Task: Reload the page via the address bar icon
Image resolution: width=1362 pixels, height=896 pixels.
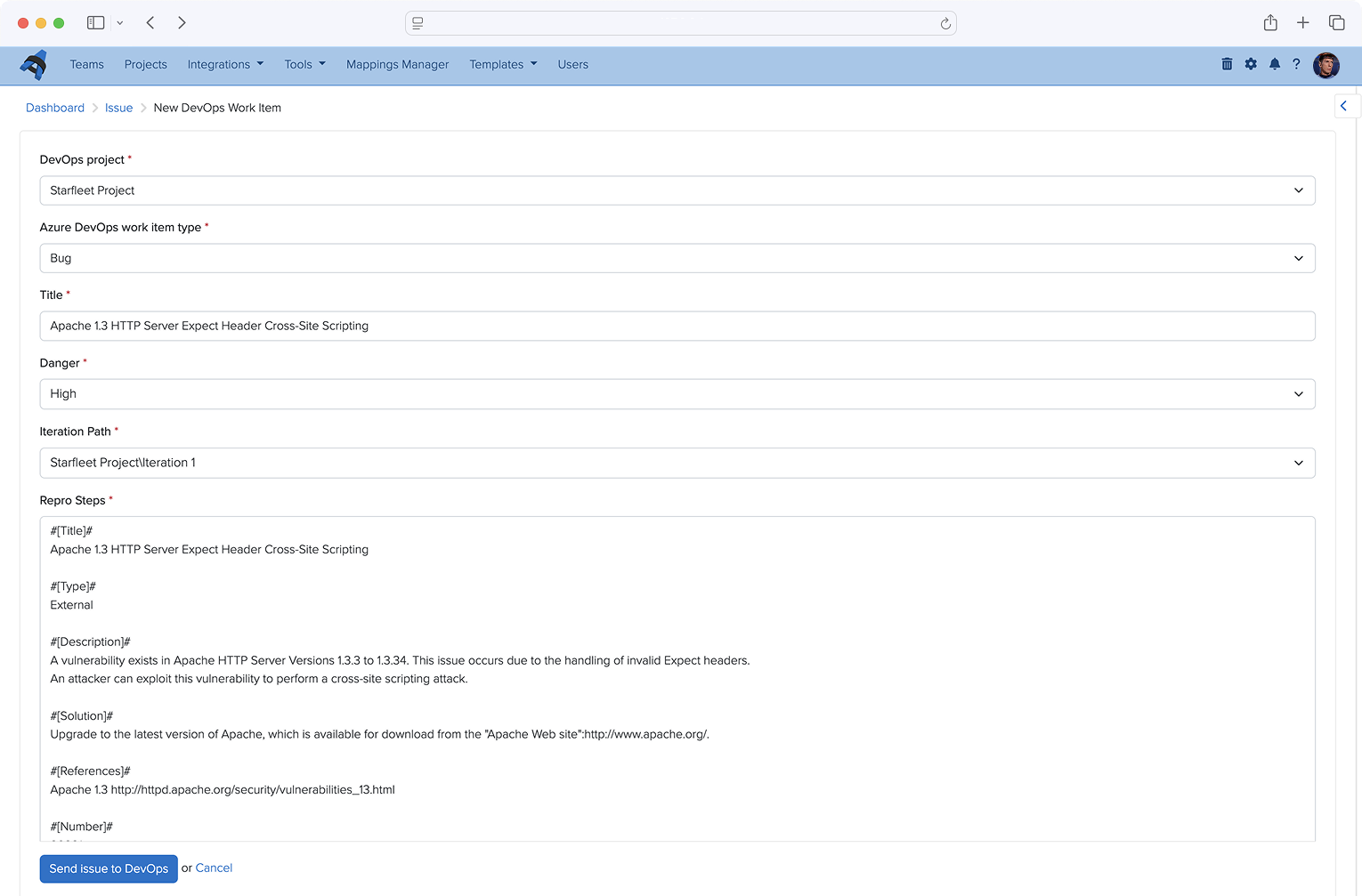Action: [945, 23]
